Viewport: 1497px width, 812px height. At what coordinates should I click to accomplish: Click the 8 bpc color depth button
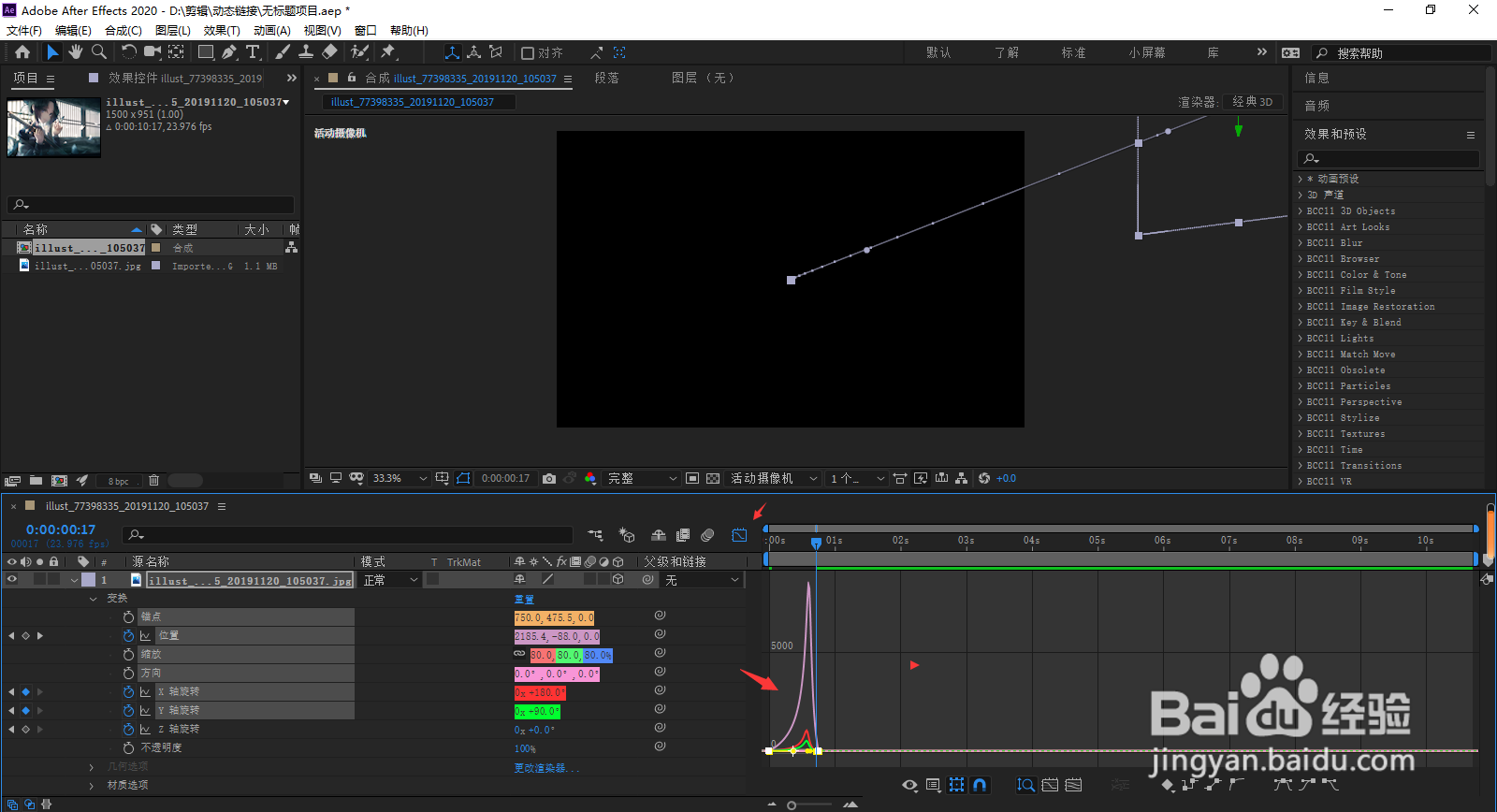tap(119, 482)
